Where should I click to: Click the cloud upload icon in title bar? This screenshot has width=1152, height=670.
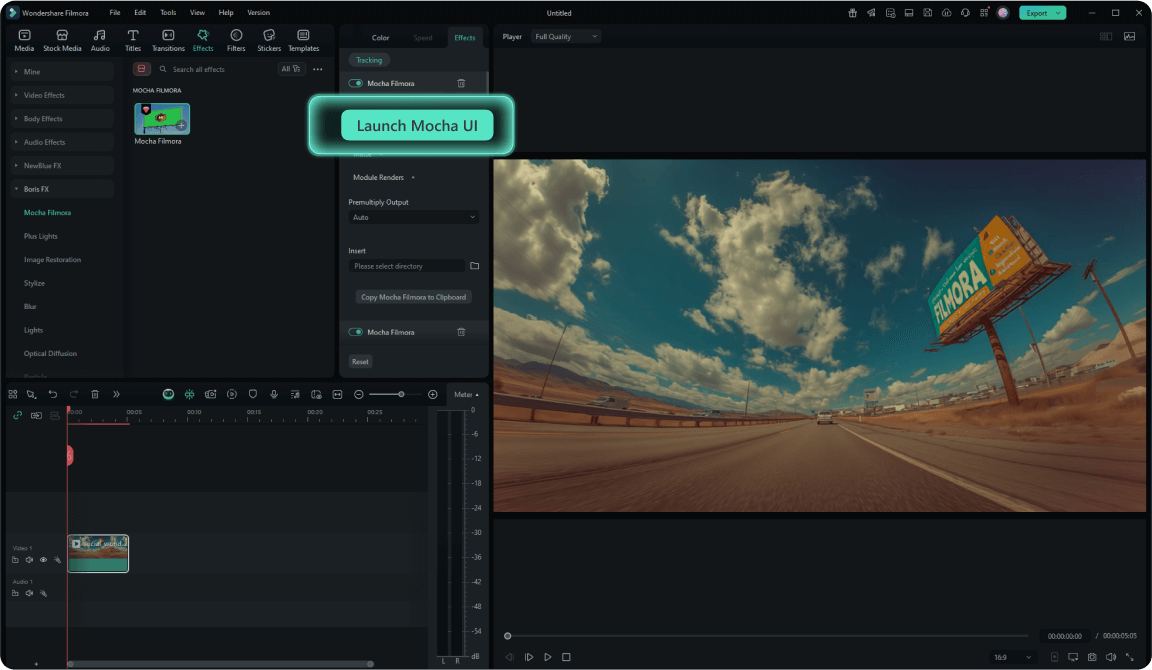pos(946,12)
